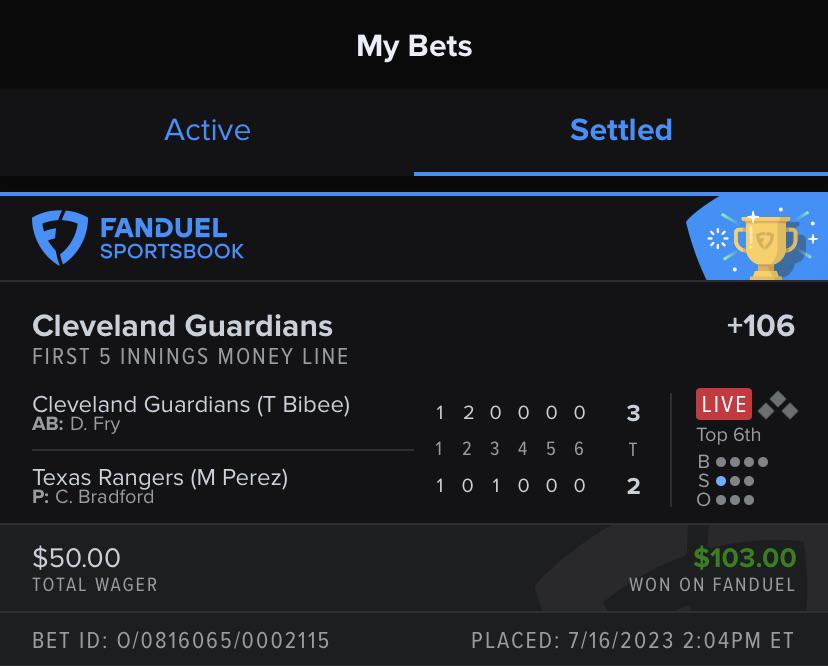The width and height of the screenshot is (828, 666).
Task: Tap the FanDuel Sportsbook wordmark
Action: (171, 239)
